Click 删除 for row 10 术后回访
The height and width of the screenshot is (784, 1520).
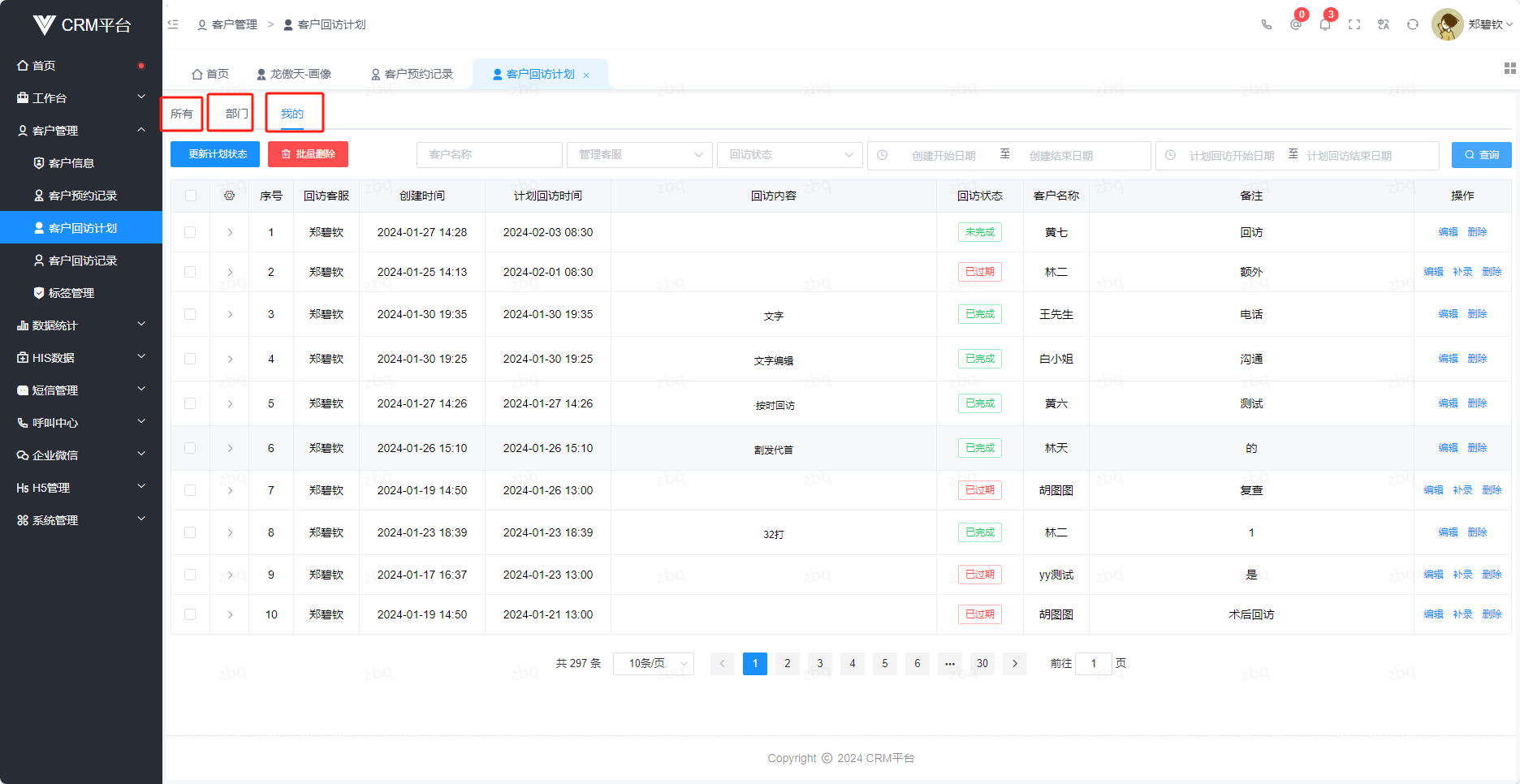1492,614
